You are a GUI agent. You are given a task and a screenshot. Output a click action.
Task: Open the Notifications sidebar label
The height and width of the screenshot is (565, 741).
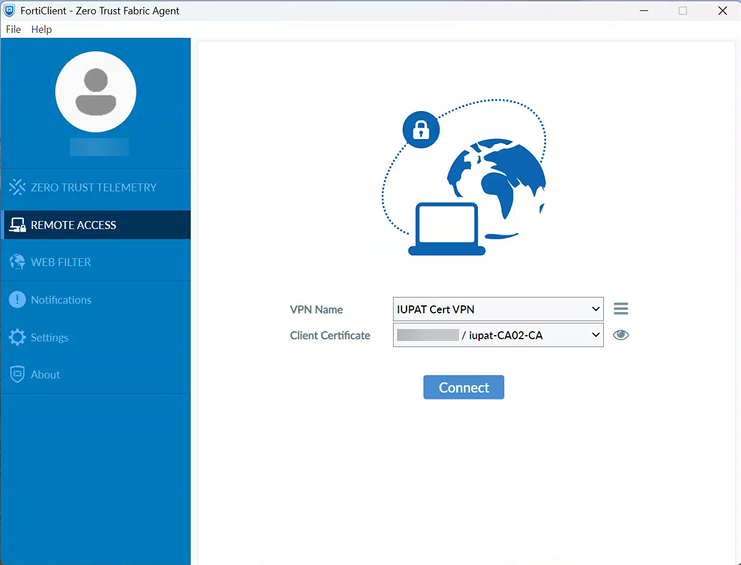61,300
